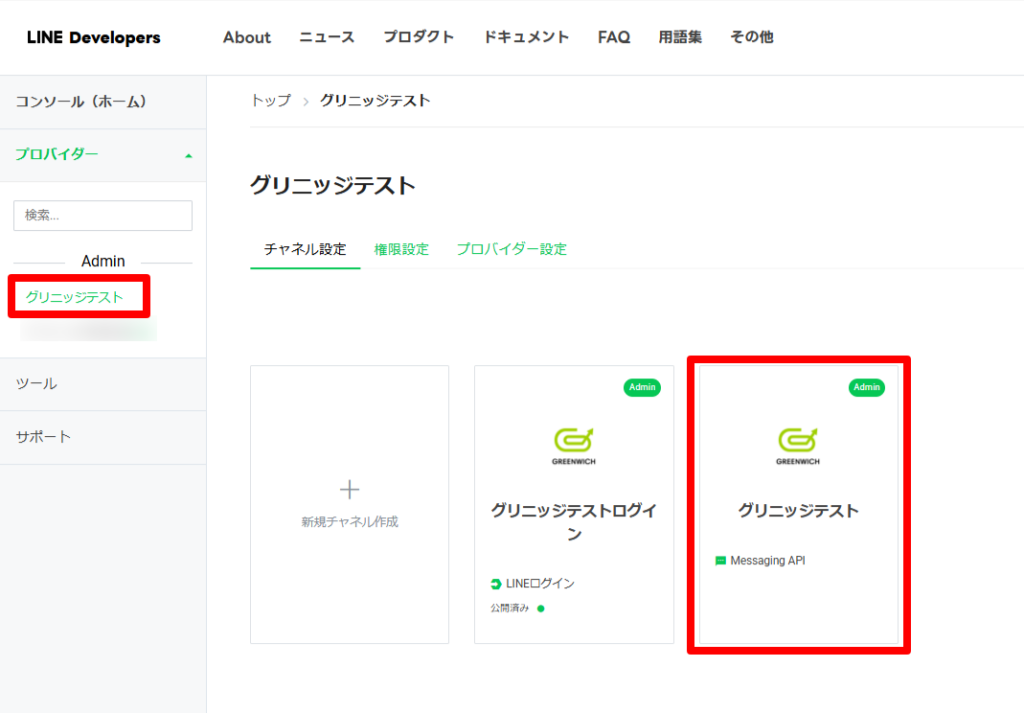Viewport: 1024px width, 713px height.
Task: Open the FAQ navigation item
Action: (x=614, y=37)
